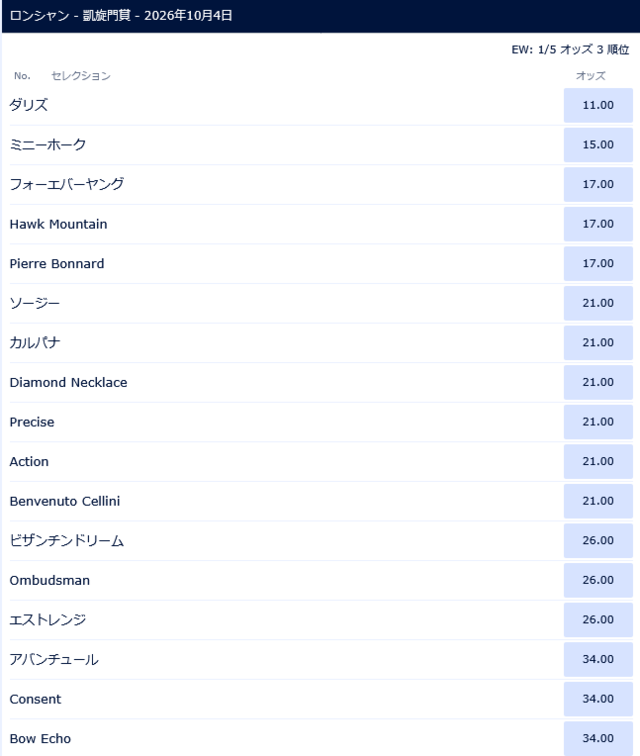This screenshot has height=756, width=640.
Task: Click the odds for エストレンジ
Action: (598, 620)
